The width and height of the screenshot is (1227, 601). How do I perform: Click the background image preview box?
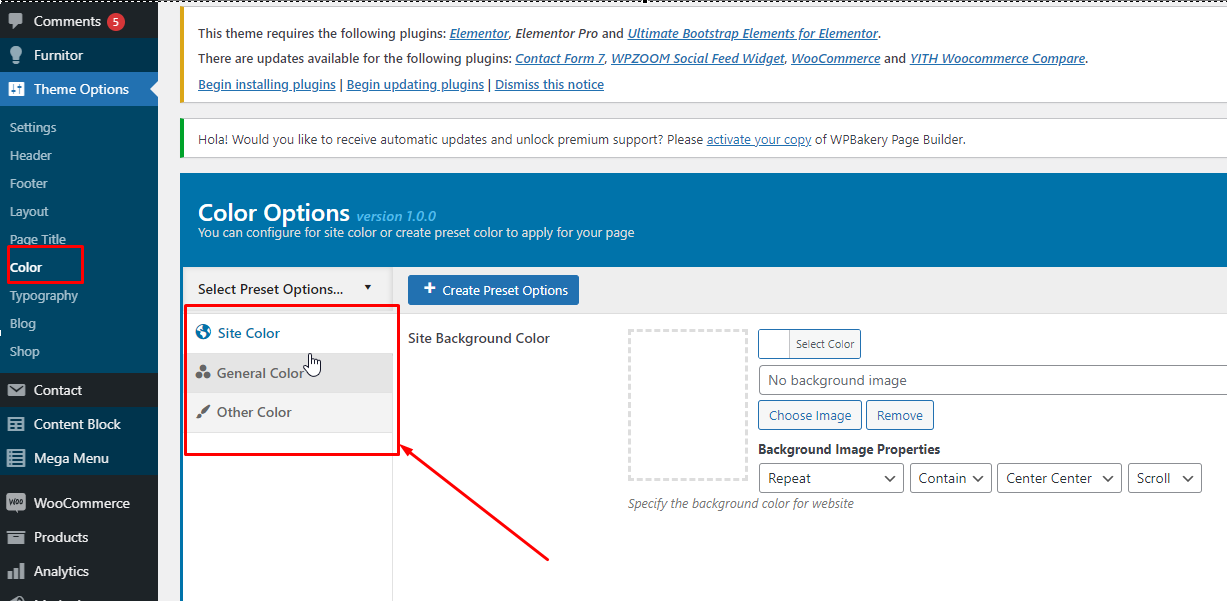pyautogui.click(x=688, y=405)
